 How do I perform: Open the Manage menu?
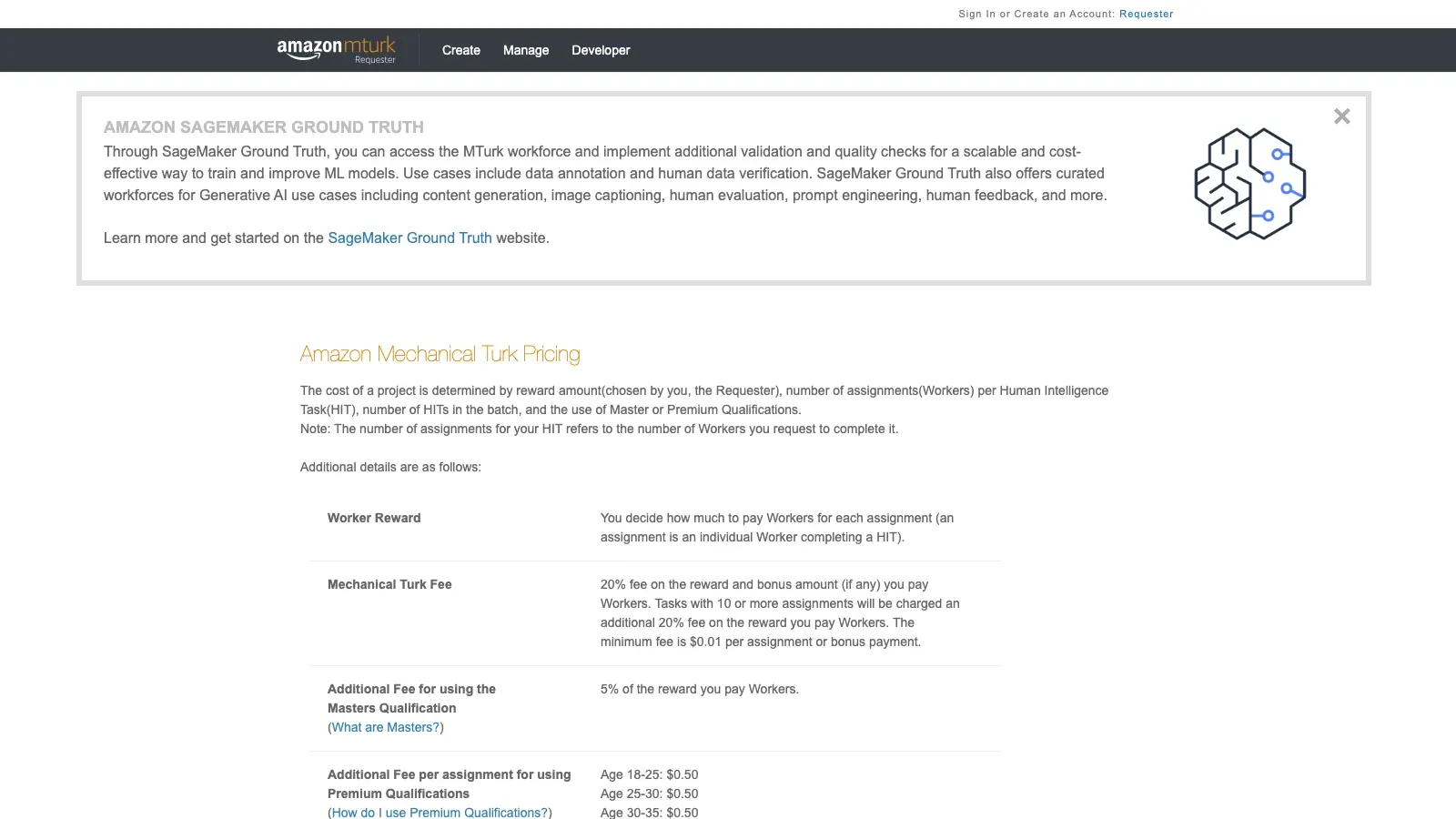point(526,50)
